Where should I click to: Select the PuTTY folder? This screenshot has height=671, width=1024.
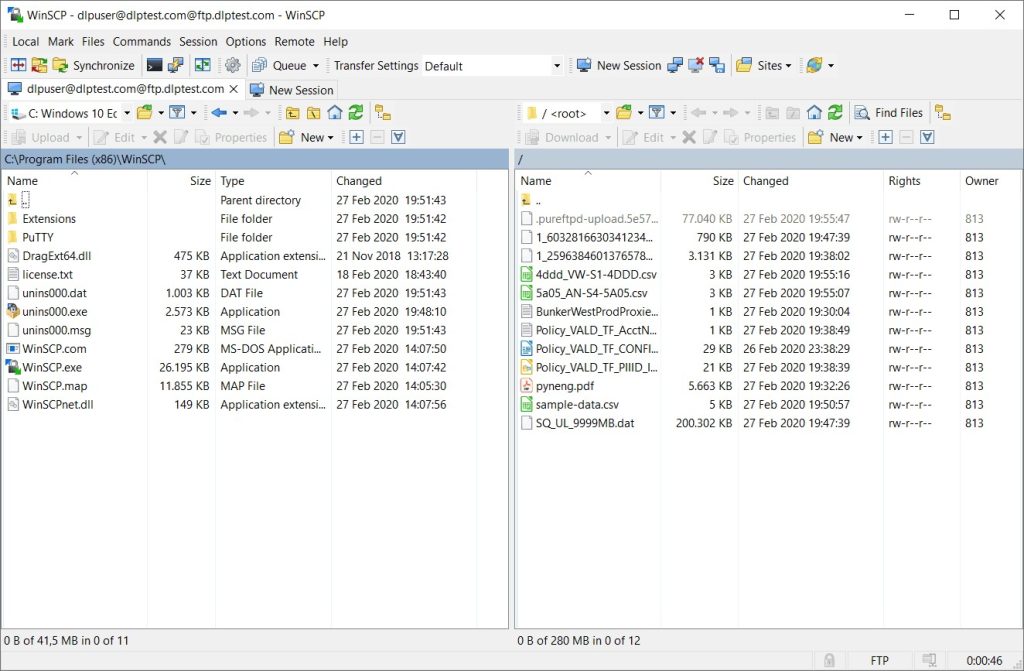[38, 237]
